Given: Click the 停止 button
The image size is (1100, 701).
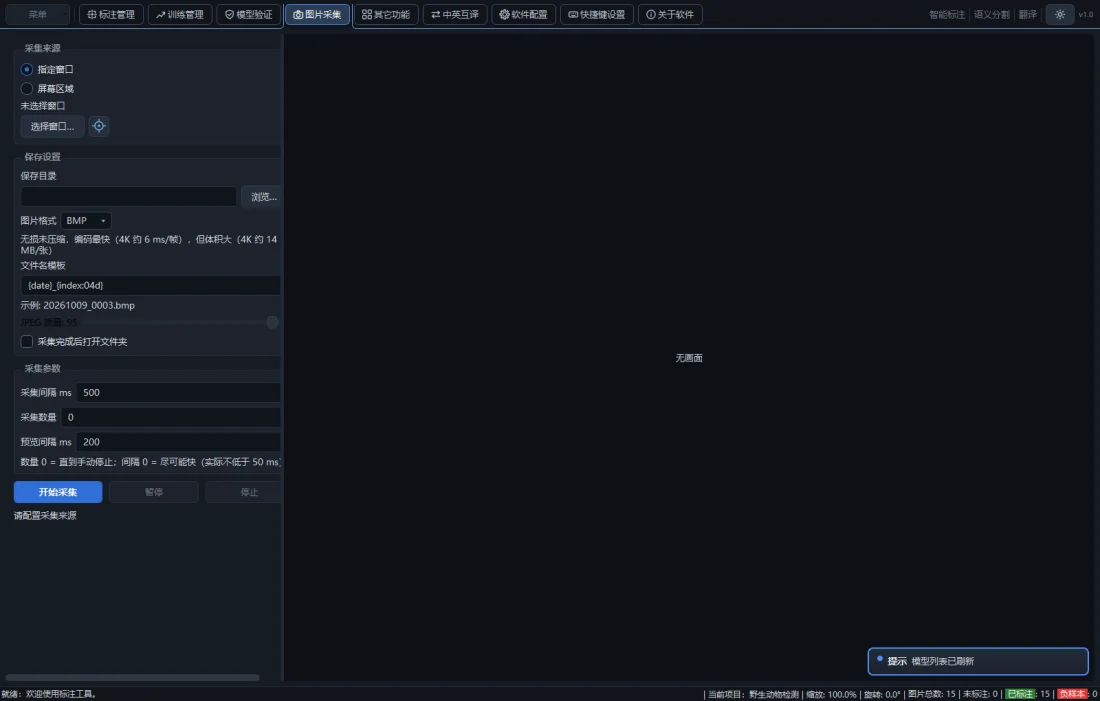Looking at the screenshot, I should pos(244,492).
